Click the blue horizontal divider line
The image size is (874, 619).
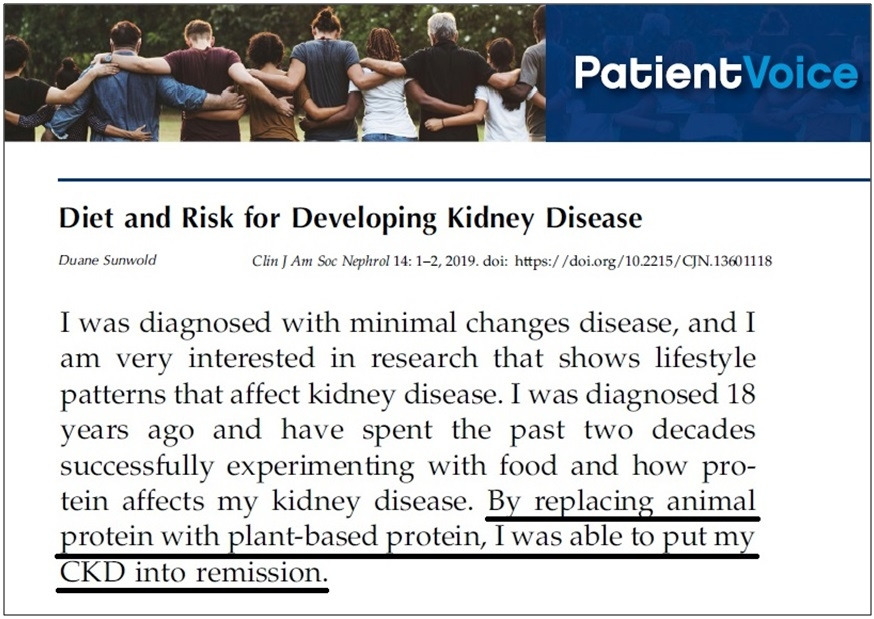point(464,180)
